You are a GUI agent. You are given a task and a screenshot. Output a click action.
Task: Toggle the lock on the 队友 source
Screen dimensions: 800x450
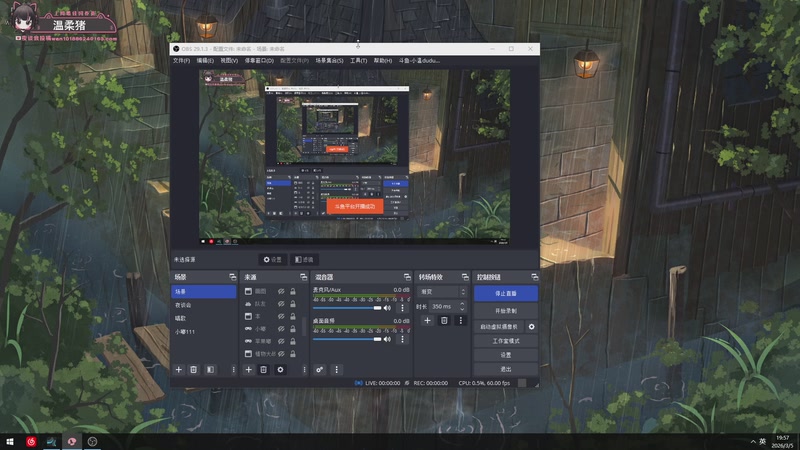(x=293, y=304)
